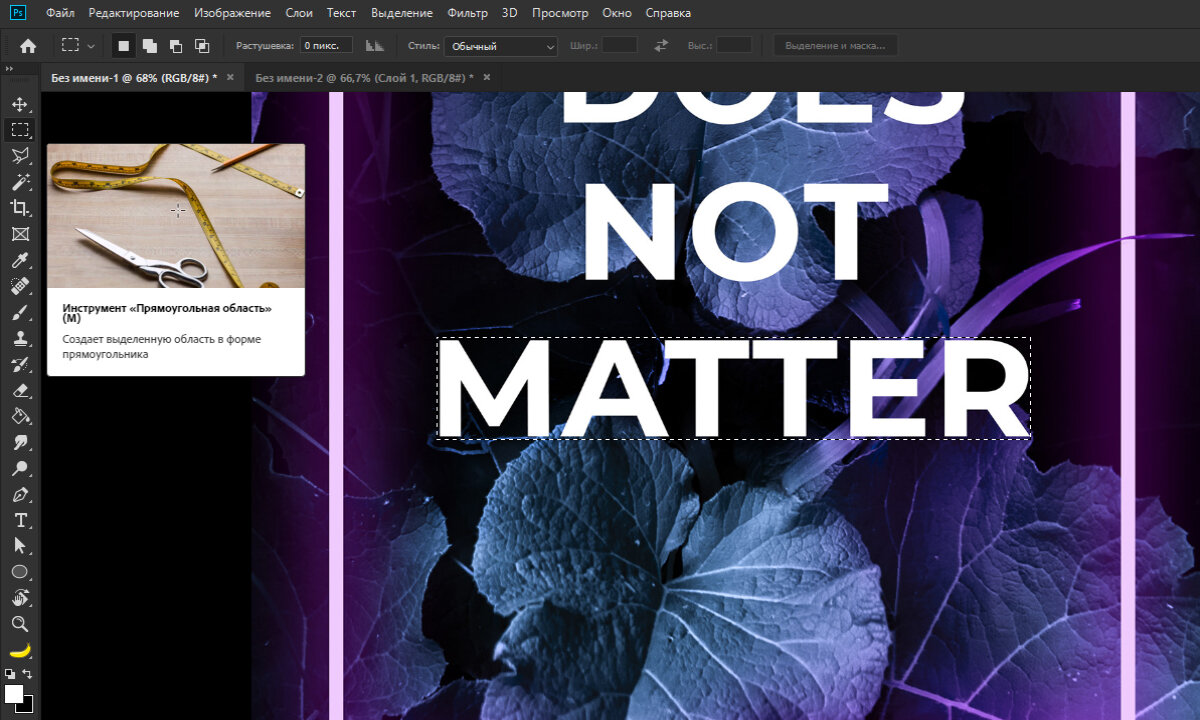Open the Фильтр menu
The image size is (1200, 720).
click(468, 13)
